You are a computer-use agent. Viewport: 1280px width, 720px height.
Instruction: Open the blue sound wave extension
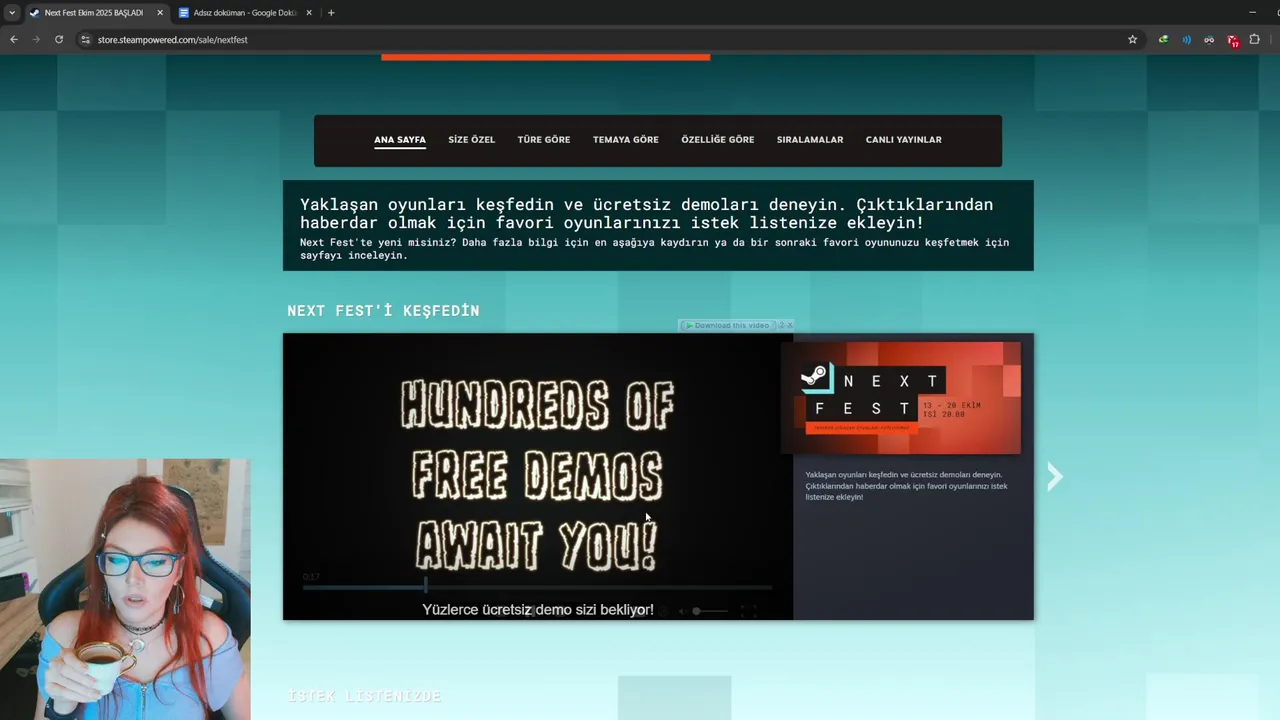pos(1186,39)
